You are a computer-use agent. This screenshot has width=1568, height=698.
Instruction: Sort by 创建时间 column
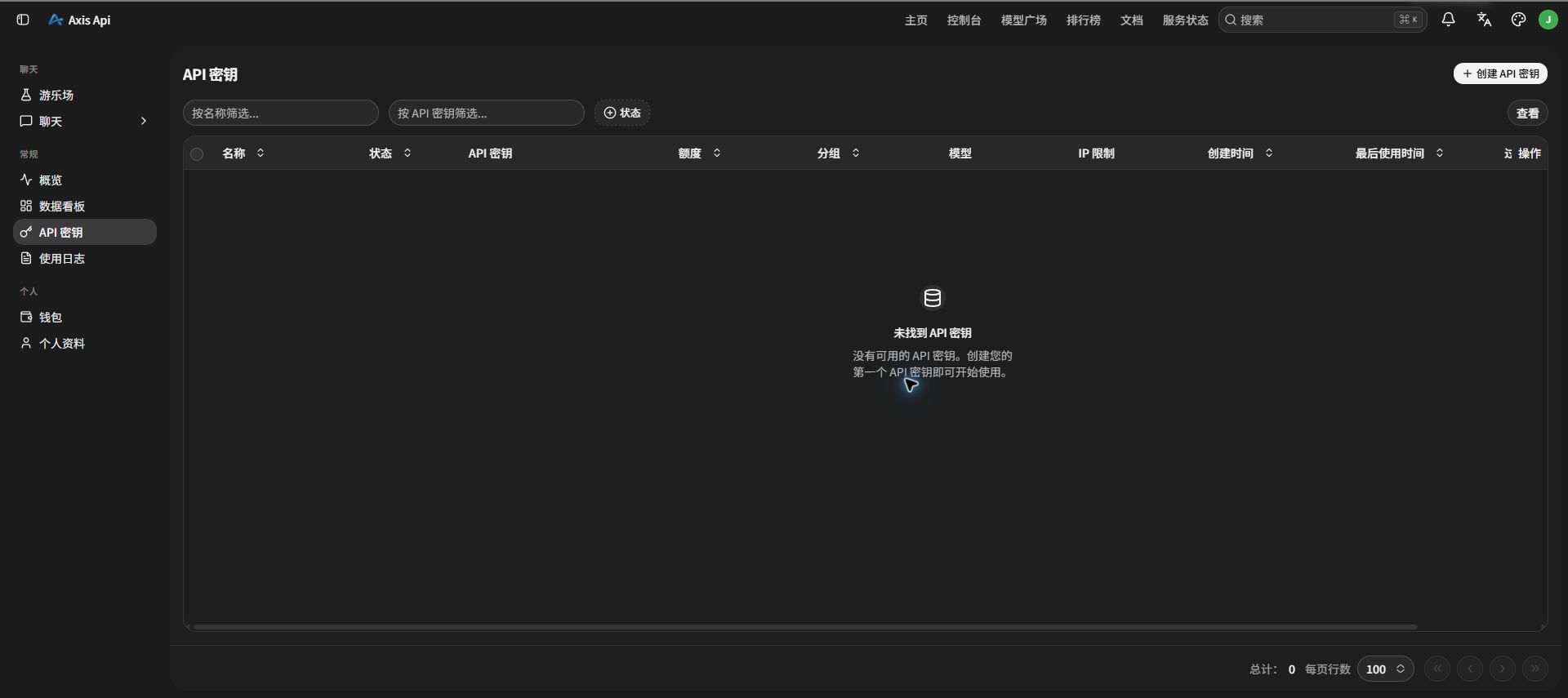coord(1240,153)
